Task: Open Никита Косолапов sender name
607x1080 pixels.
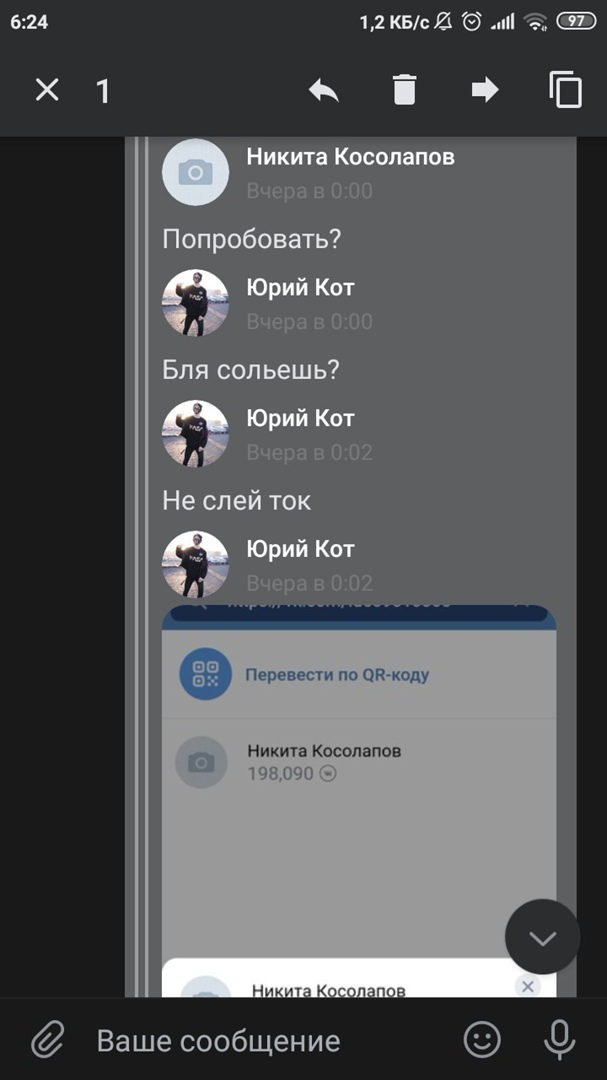Action: [x=350, y=157]
